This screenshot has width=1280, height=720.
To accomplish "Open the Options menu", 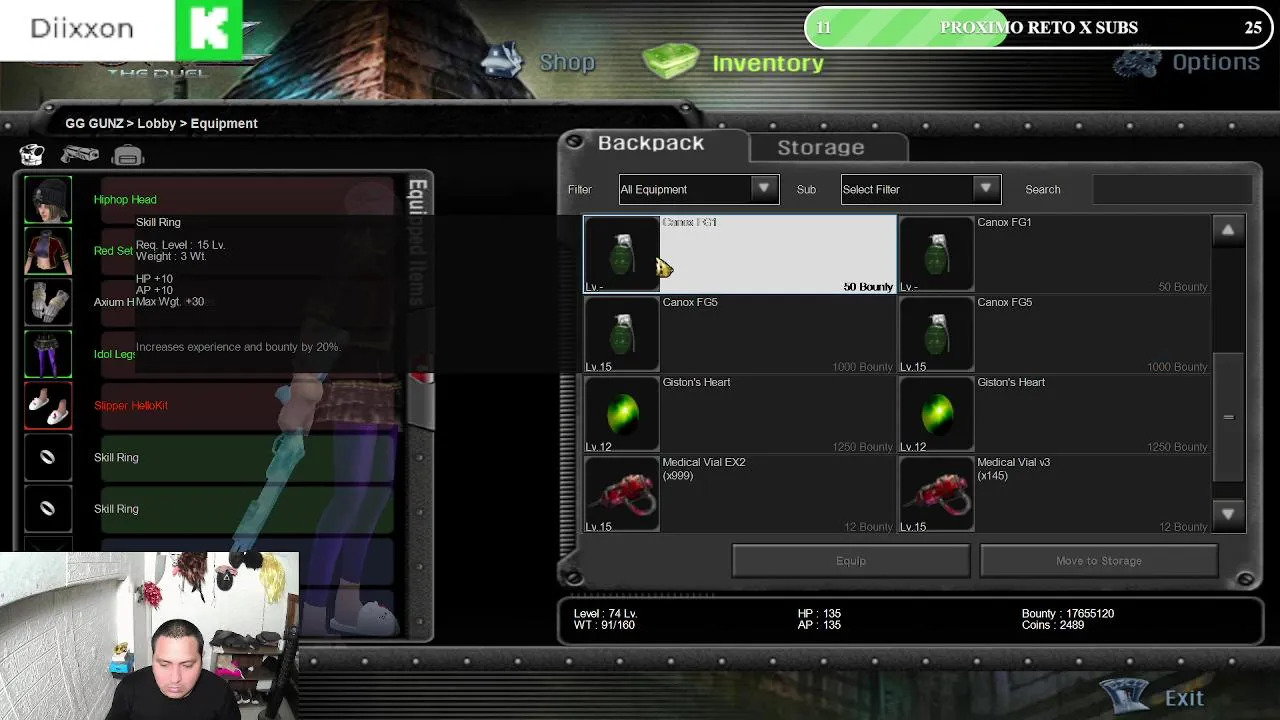I will [x=1216, y=62].
